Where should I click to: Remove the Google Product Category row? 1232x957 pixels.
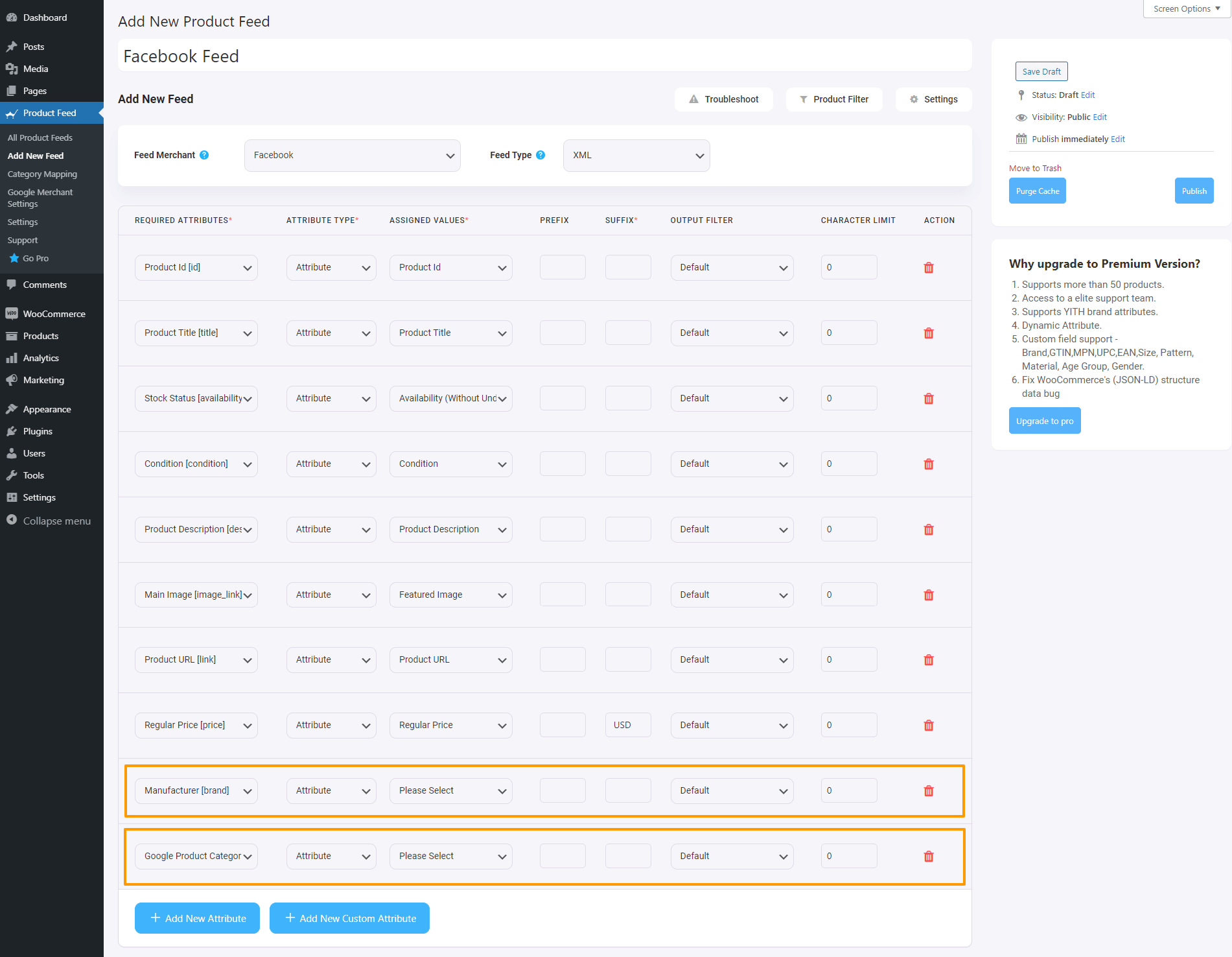click(x=929, y=857)
